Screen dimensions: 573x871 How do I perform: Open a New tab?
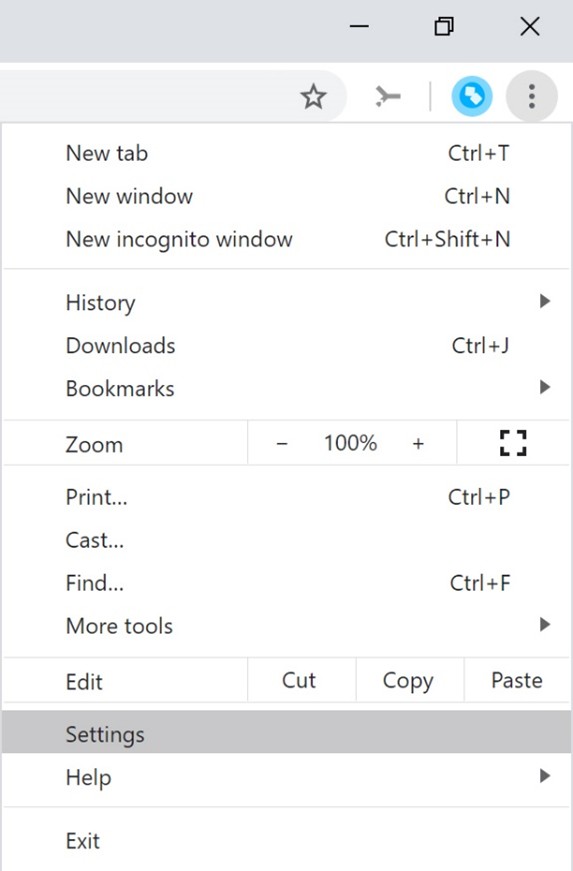(286, 153)
